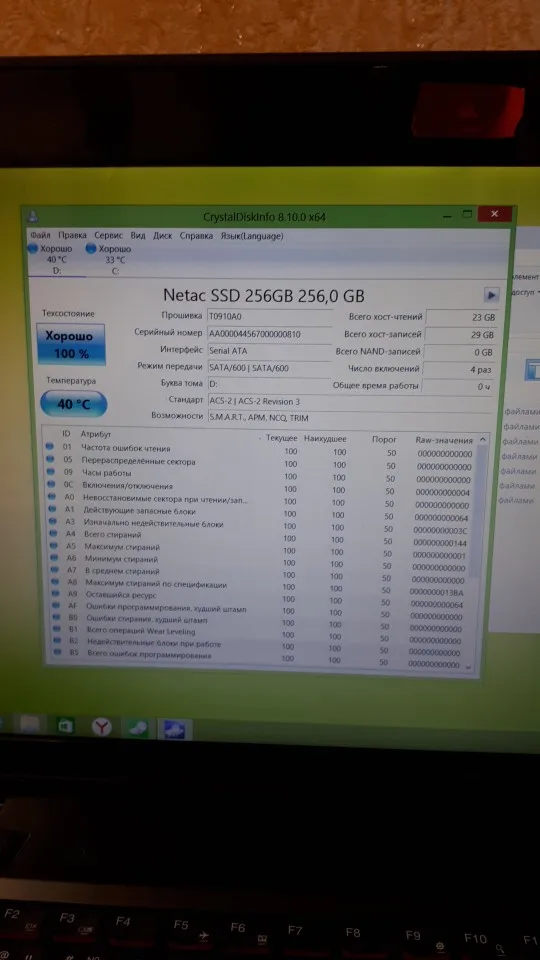Click the blue status dot of attribute A9
540x960 pixels.
pyautogui.click(x=56, y=594)
